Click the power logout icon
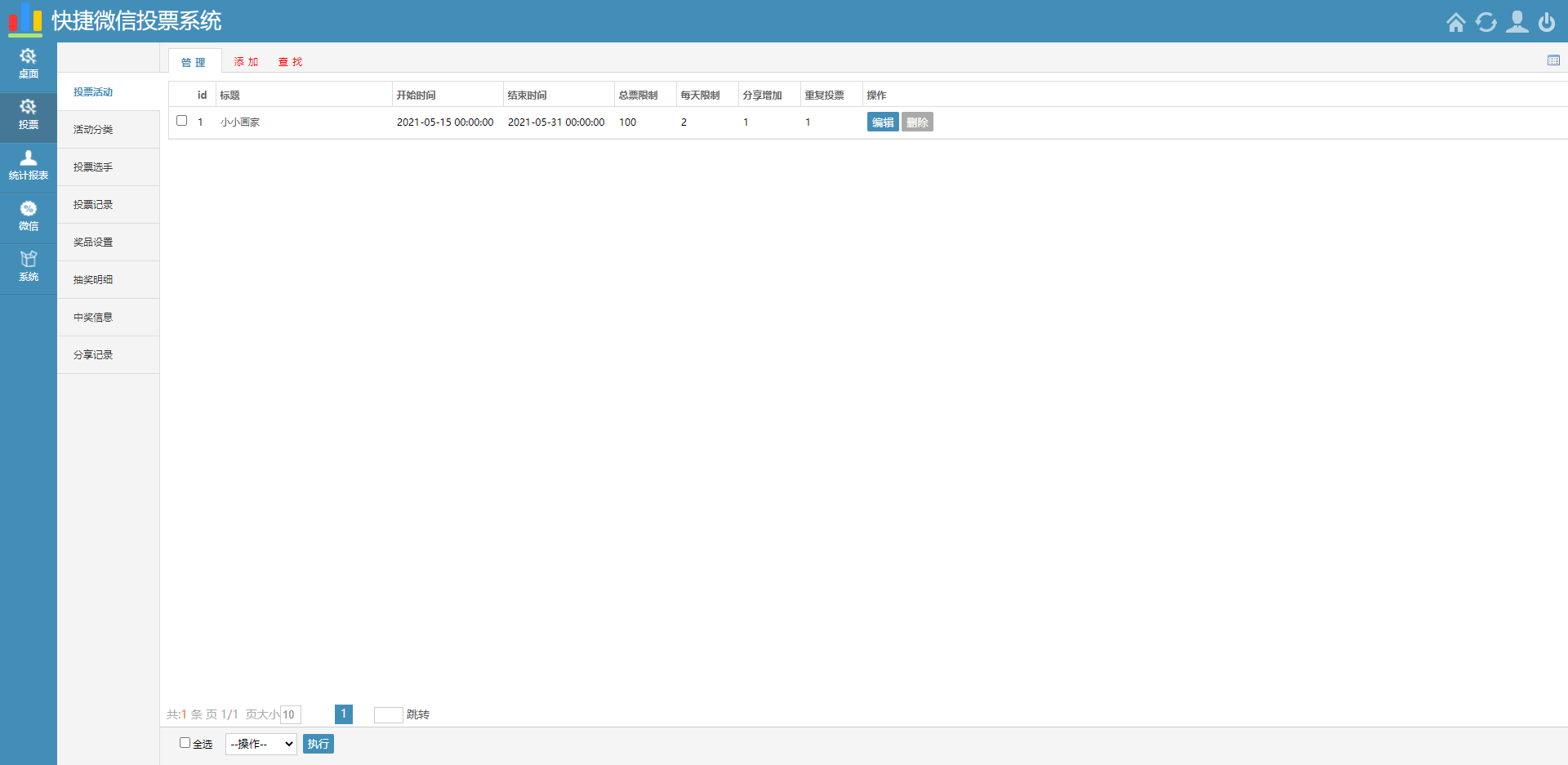This screenshot has height=765, width=1568. [x=1547, y=22]
